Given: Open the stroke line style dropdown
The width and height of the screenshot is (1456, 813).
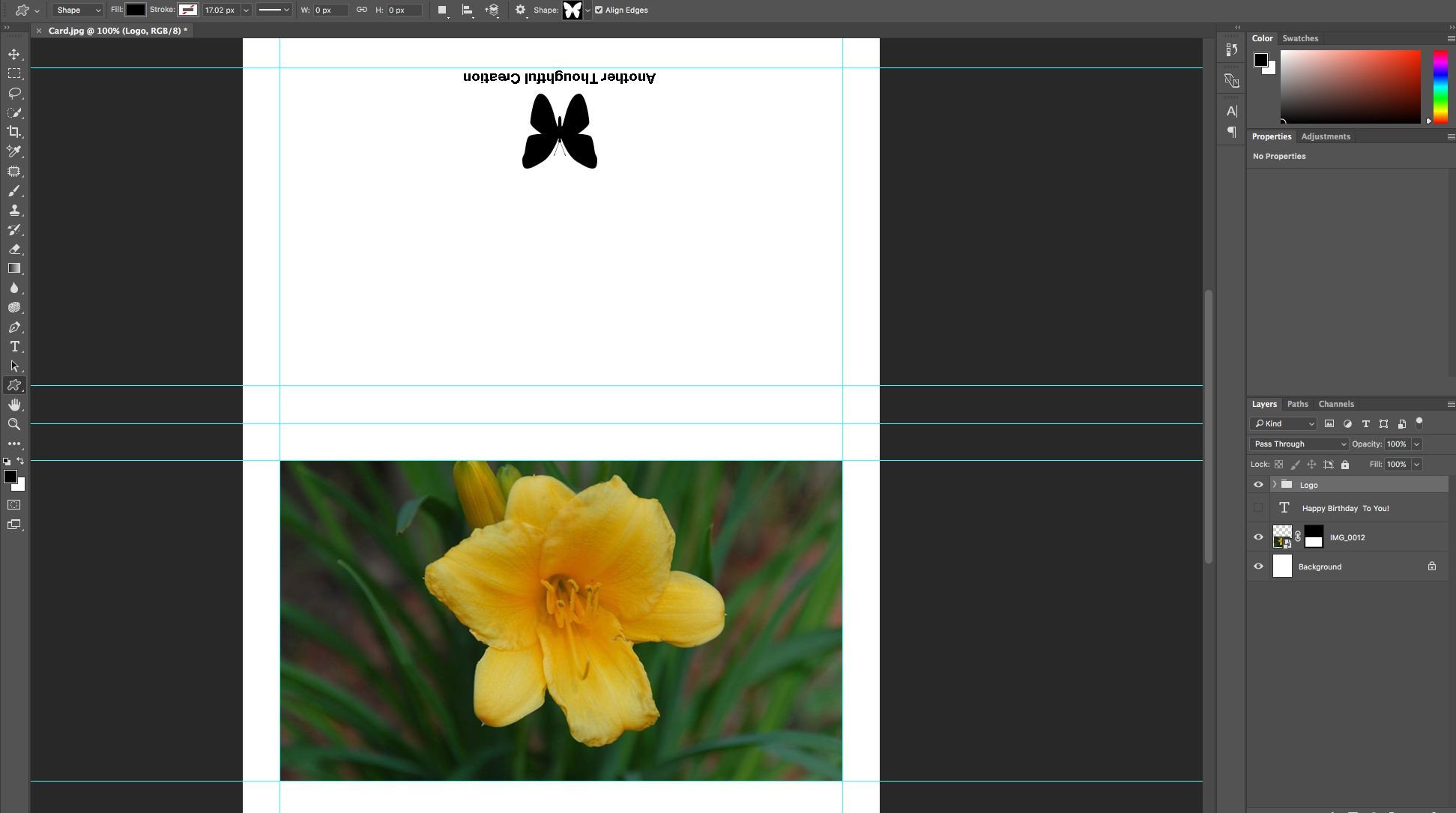Looking at the screenshot, I should [274, 10].
